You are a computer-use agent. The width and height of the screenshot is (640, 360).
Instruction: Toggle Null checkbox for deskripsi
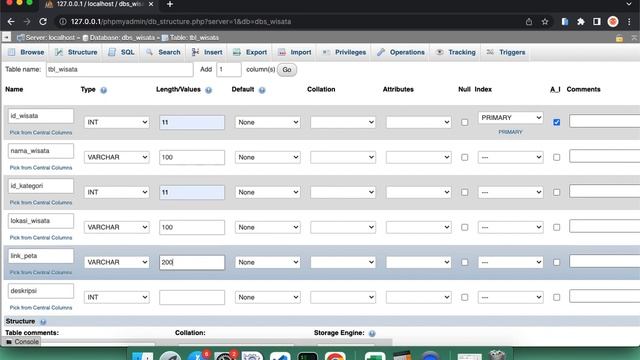tap(464, 298)
